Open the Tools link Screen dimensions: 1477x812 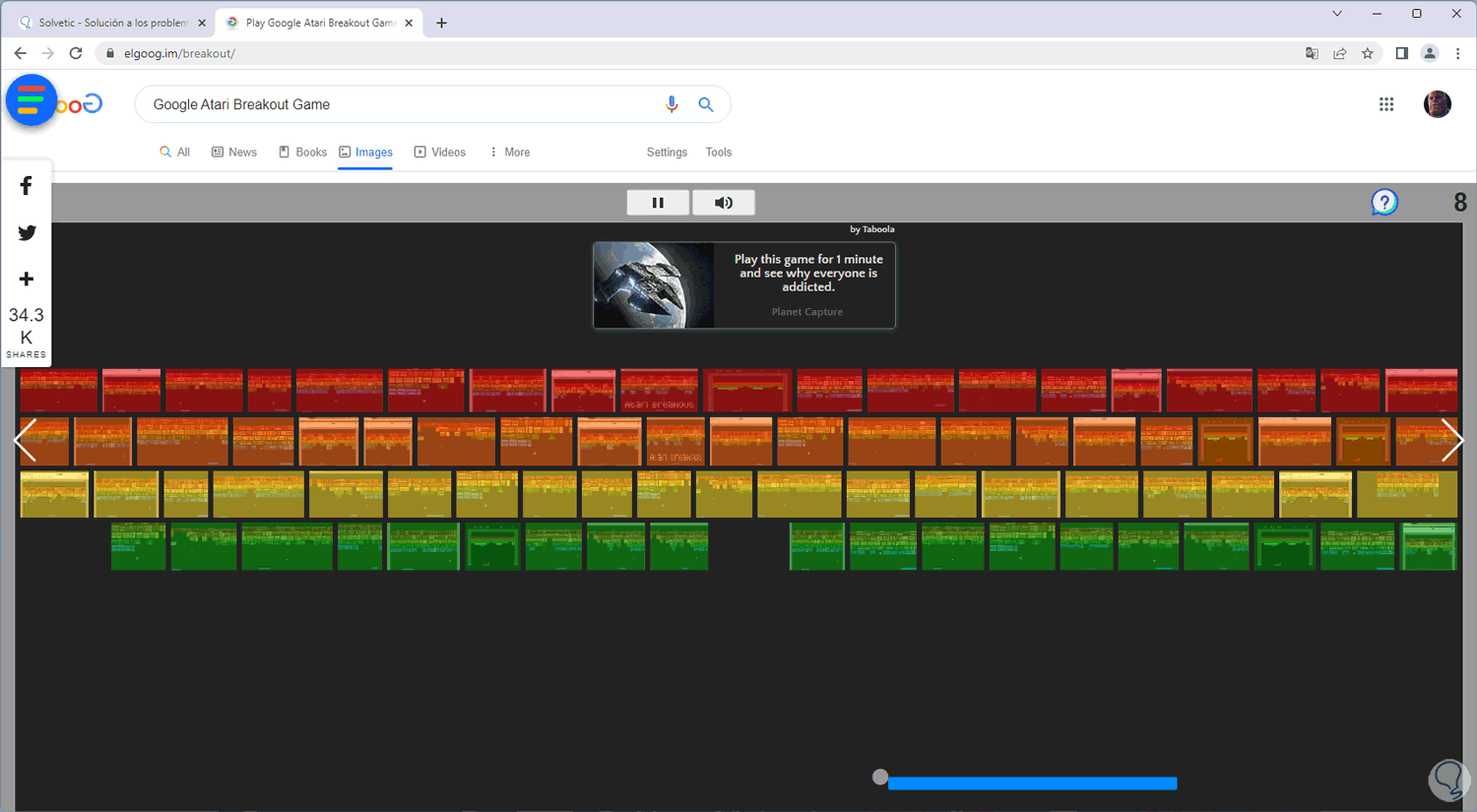(719, 153)
